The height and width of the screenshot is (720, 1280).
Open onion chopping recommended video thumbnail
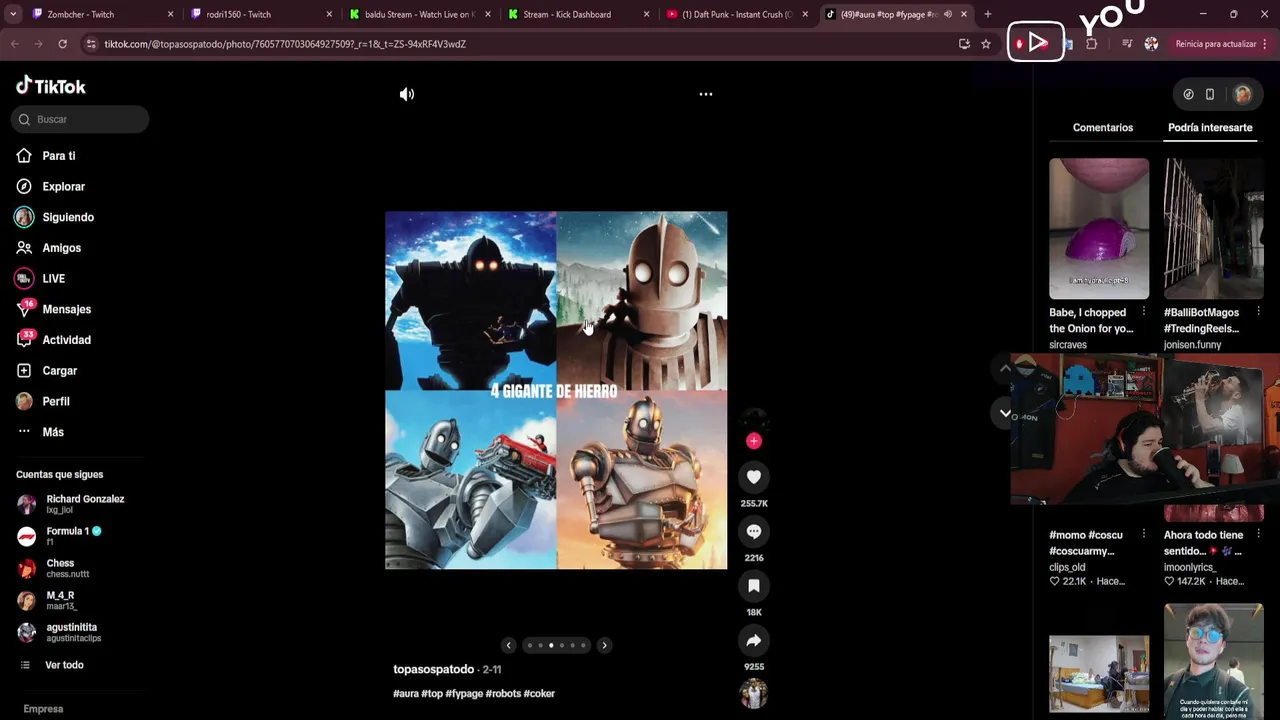(1099, 229)
